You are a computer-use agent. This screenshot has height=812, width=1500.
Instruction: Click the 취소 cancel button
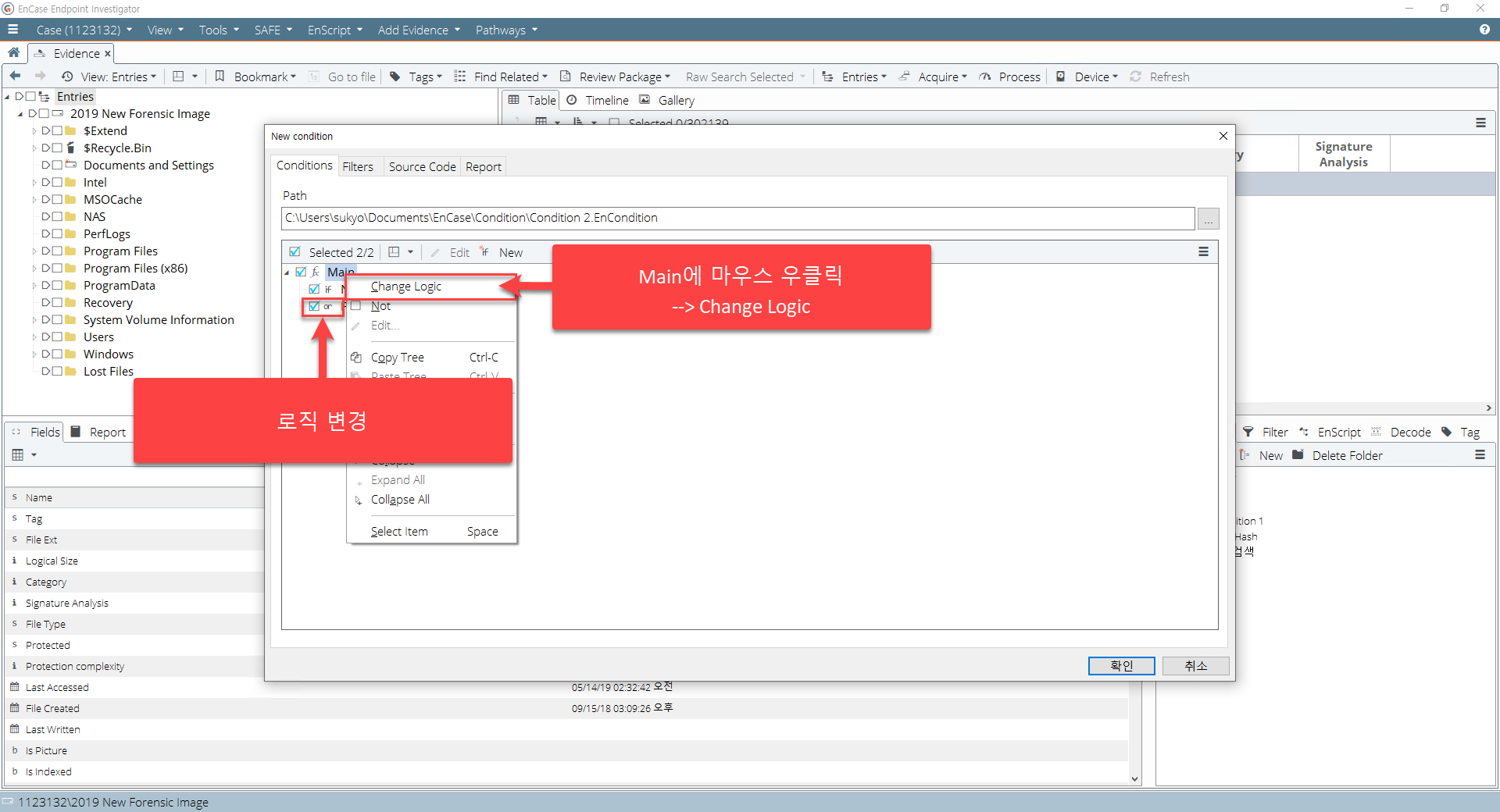click(1195, 665)
